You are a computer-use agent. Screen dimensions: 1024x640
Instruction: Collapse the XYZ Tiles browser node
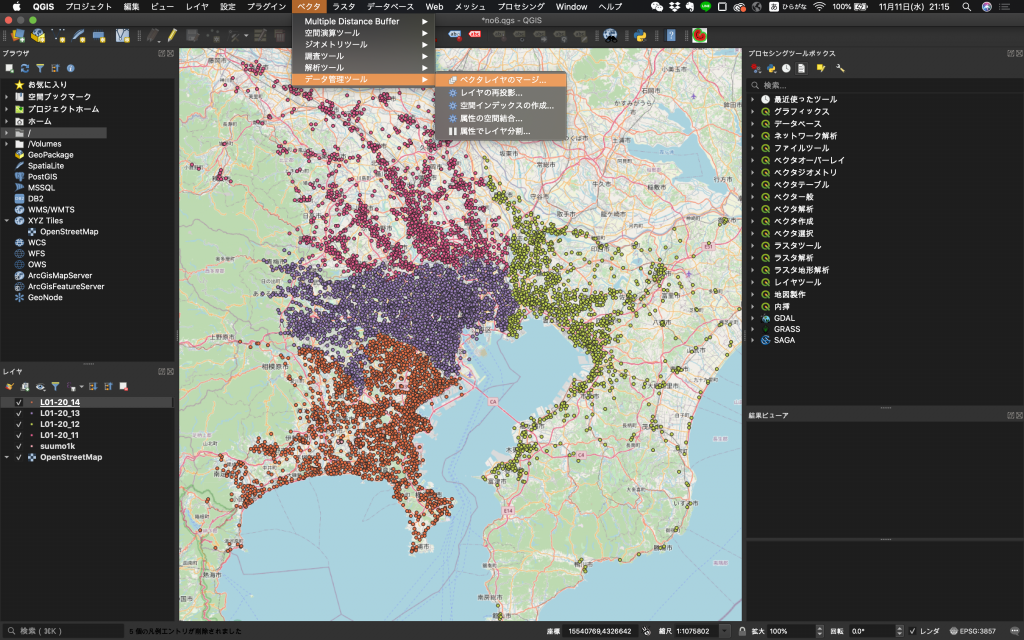click(7, 221)
